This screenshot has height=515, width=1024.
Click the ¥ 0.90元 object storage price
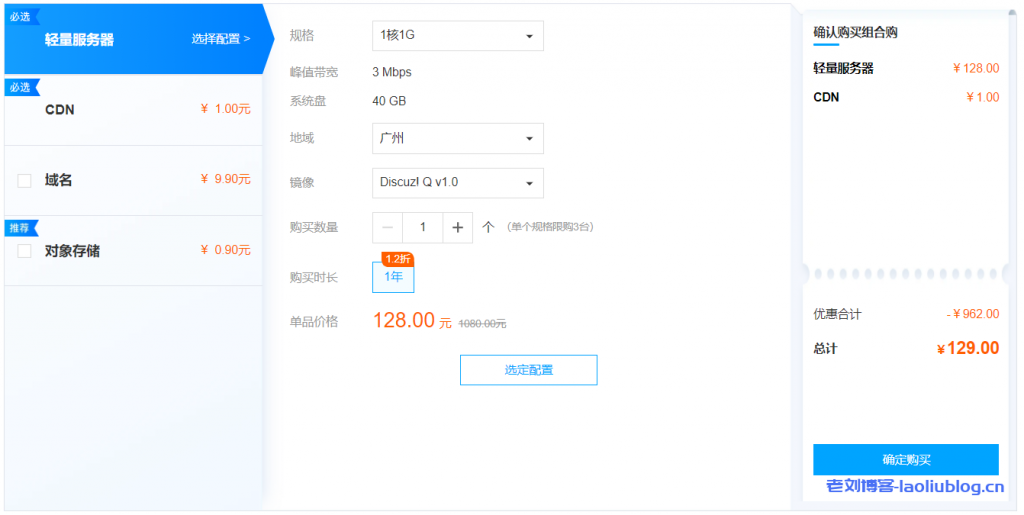225,250
